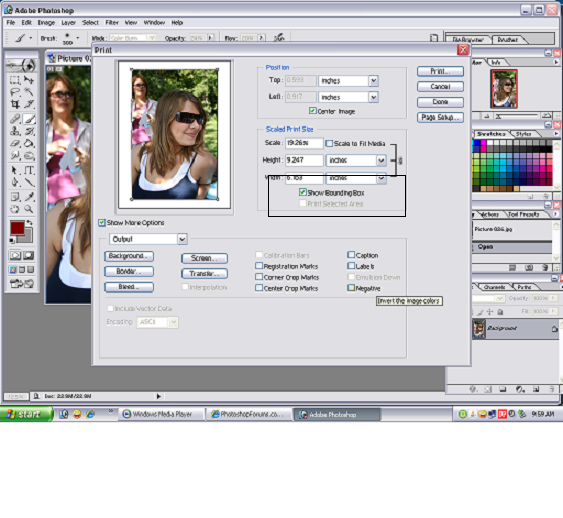Select the History Brush tool
Screen dimensions: 563x518
pyautogui.click(x=29, y=131)
